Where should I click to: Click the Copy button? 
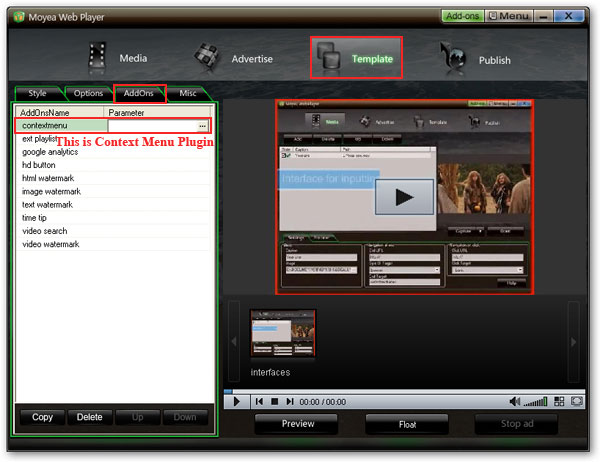point(42,417)
